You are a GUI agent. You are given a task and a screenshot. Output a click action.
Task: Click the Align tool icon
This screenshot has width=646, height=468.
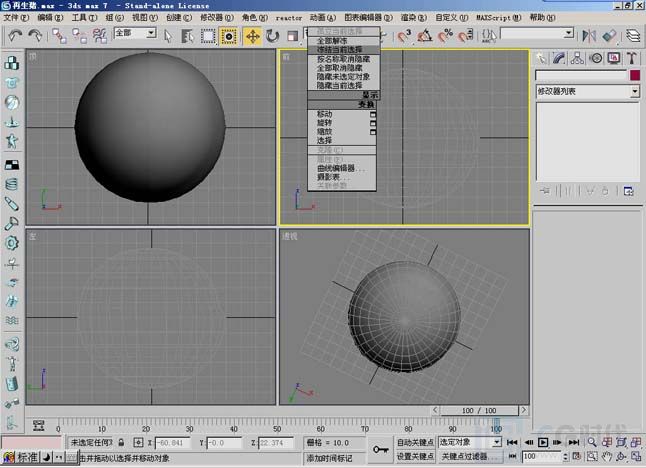609,36
